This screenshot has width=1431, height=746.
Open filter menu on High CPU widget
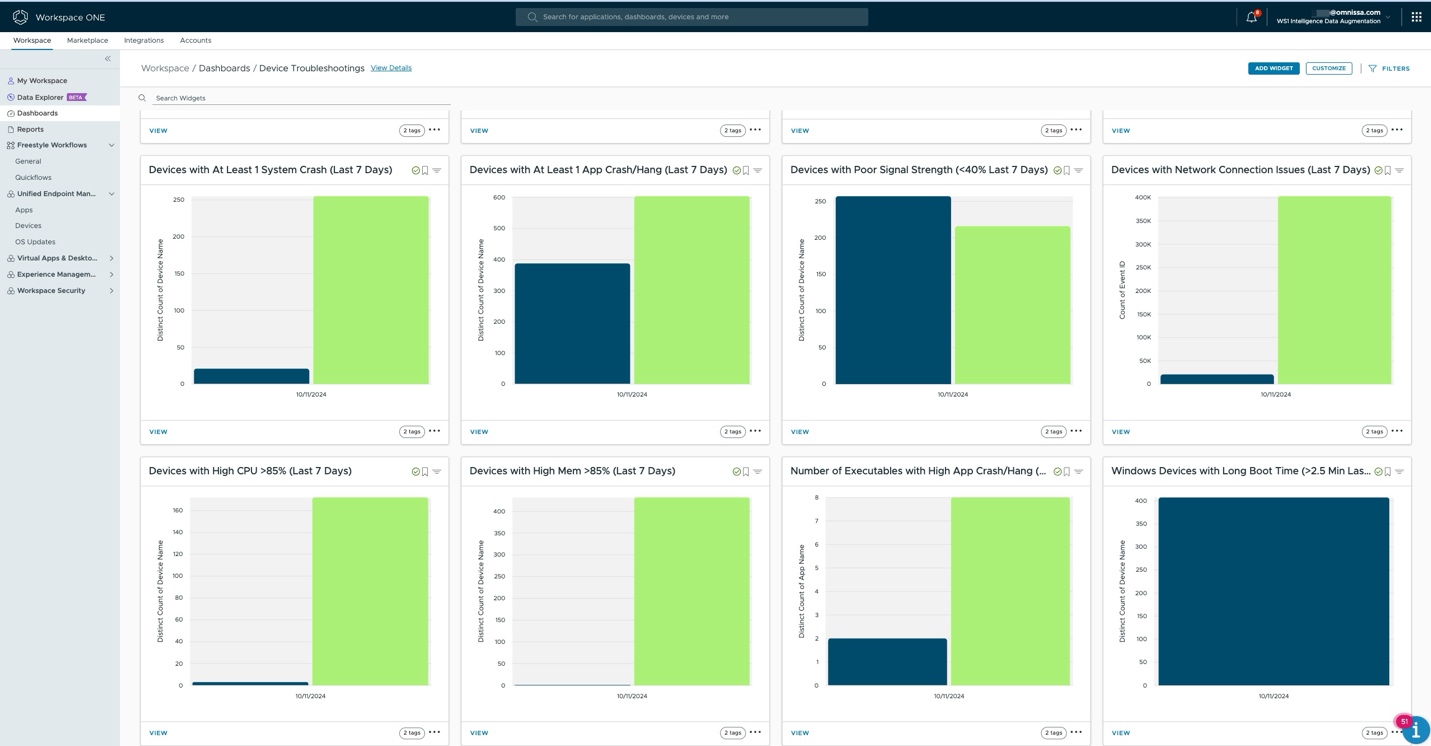tap(437, 472)
